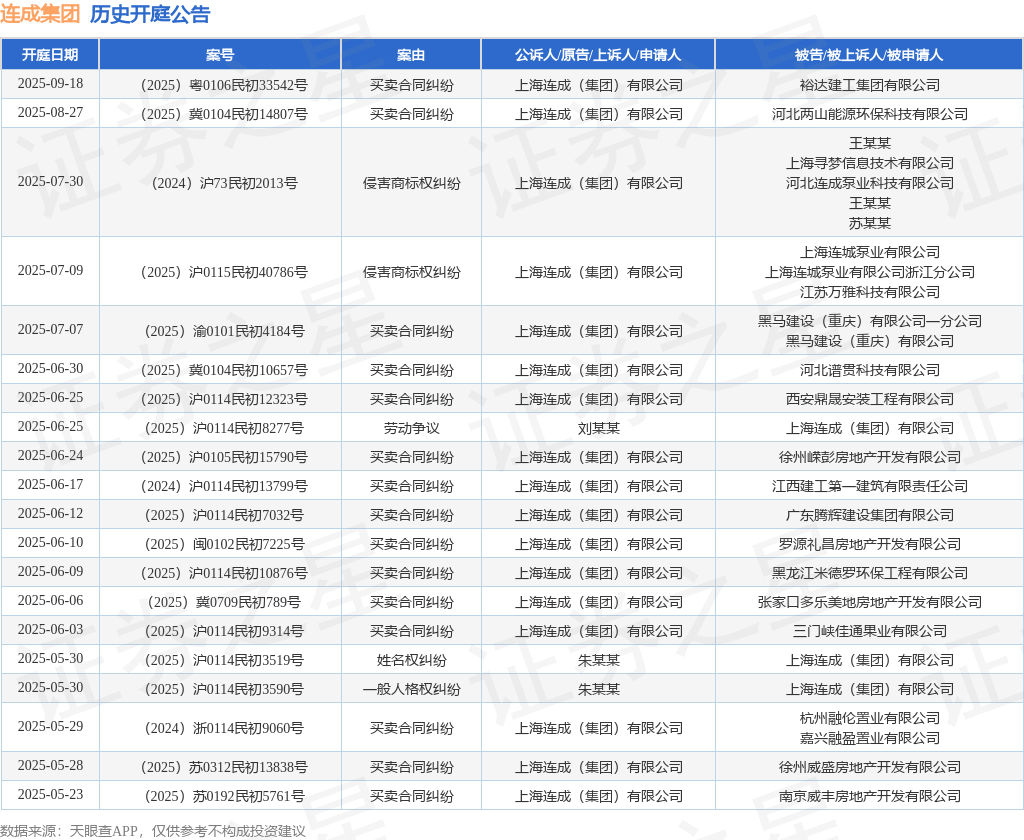Click defendant 上海寻梦信息技术有限公司
Image resolution: width=1024 pixels, height=840 pixels.
tap(869, 163)
